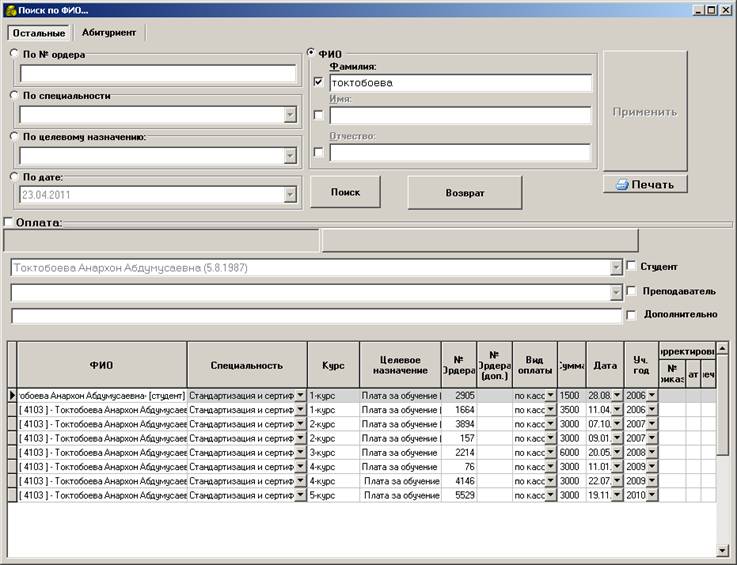
Task: Click the order number input field
Action: coord(158,73)
